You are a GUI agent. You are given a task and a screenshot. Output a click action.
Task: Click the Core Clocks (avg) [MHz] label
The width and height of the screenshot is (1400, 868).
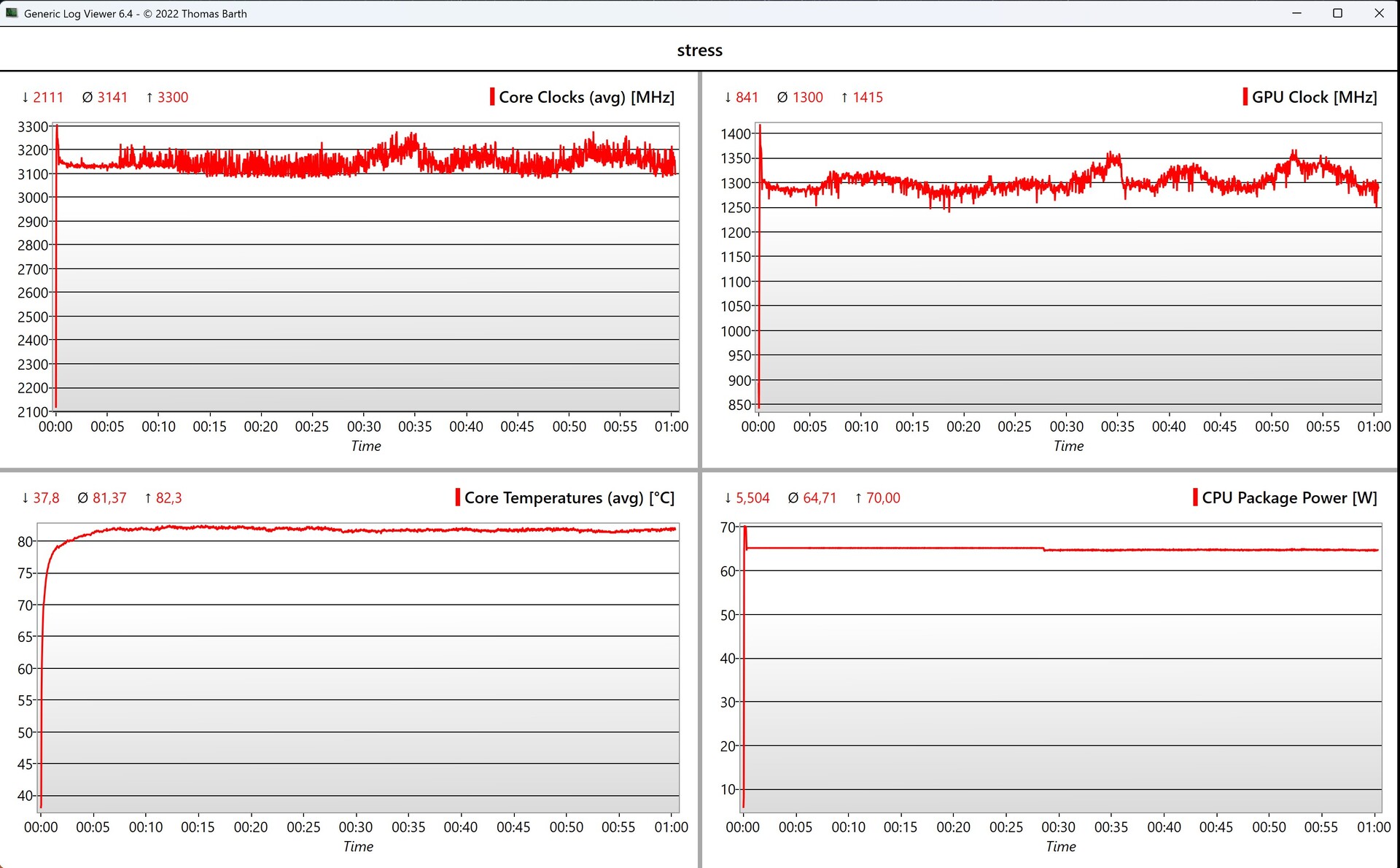coord(586,97)
